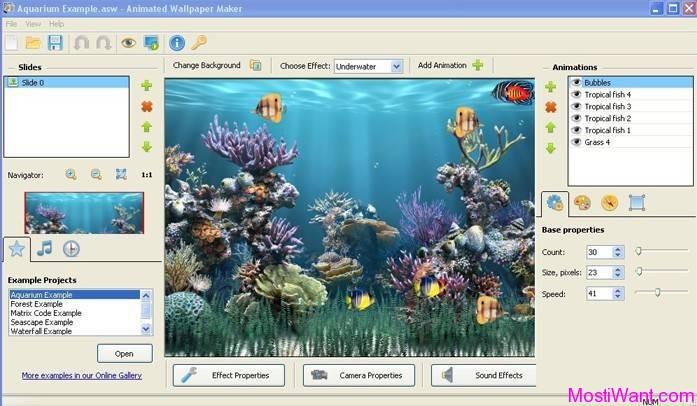Expand the Choose Effect Underwater dropdown
Image resolution: width=697 pixels, height=406 pixels.
(396, 66)
